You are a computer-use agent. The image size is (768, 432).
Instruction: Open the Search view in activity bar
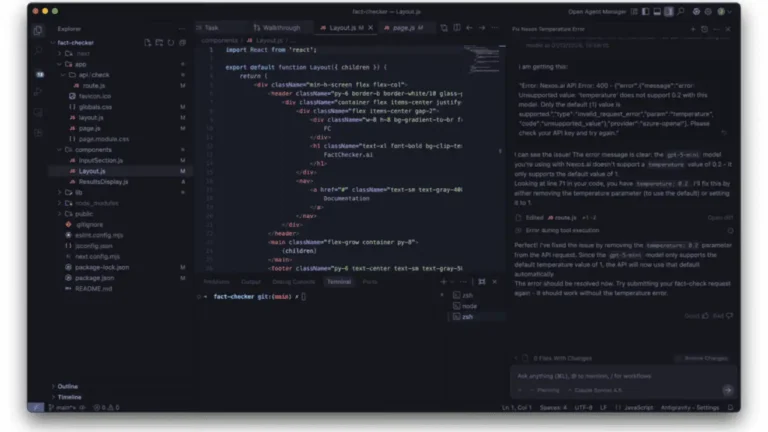click(x=38, y=51)
